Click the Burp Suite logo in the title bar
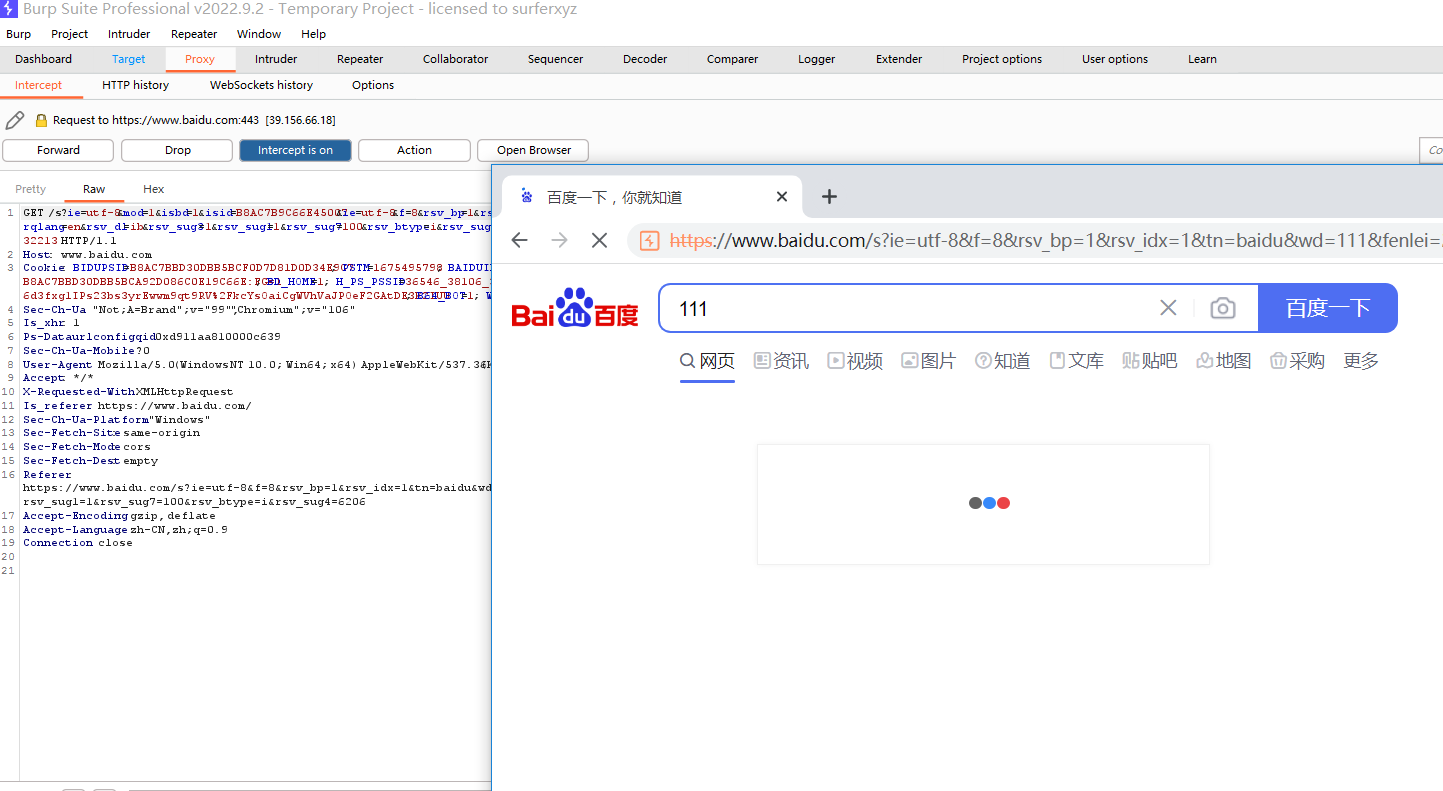Image resolution: width=1443 pixels, height=791 pixels. coord(9,9)
